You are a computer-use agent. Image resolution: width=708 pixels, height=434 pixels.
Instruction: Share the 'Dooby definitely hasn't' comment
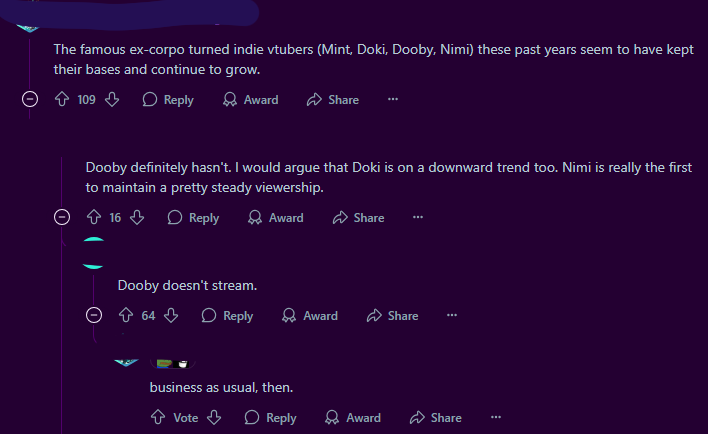click(x=358, y=218)
